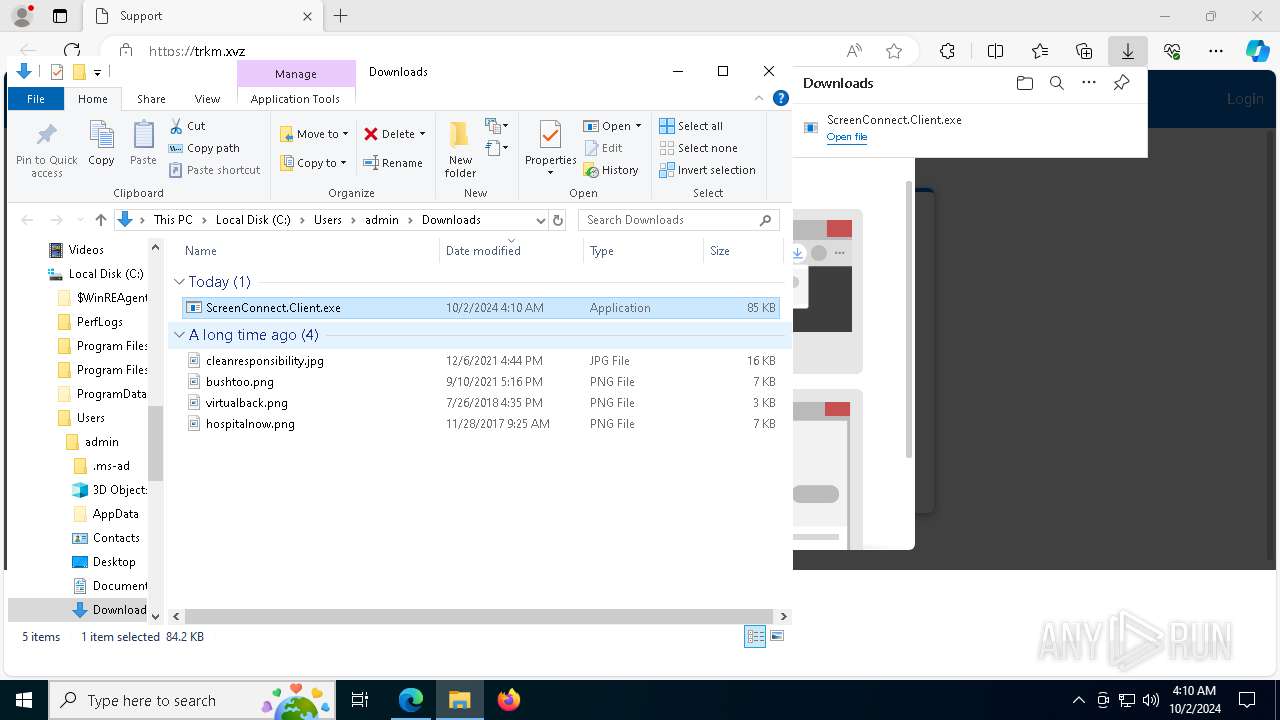Expand address bar history dropdown
1280x720 pixels.
click(540, 220)
